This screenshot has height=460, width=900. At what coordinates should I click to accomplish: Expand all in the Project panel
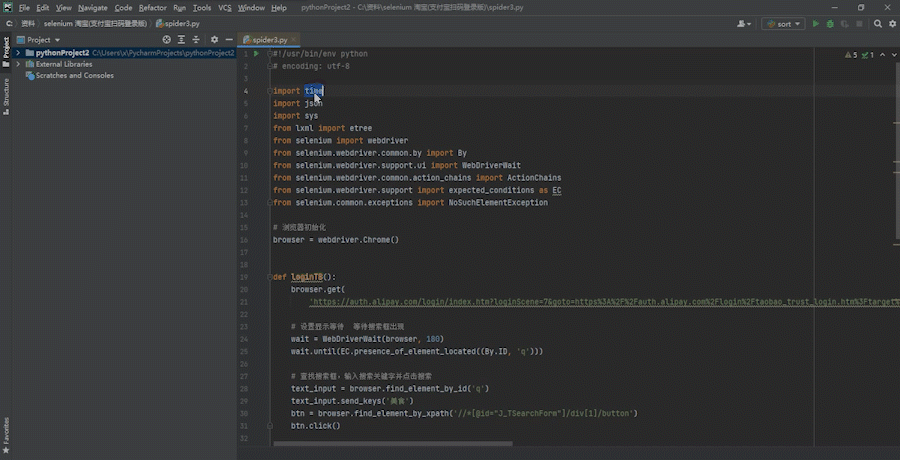pyautogui.click(x=181, y=40)
